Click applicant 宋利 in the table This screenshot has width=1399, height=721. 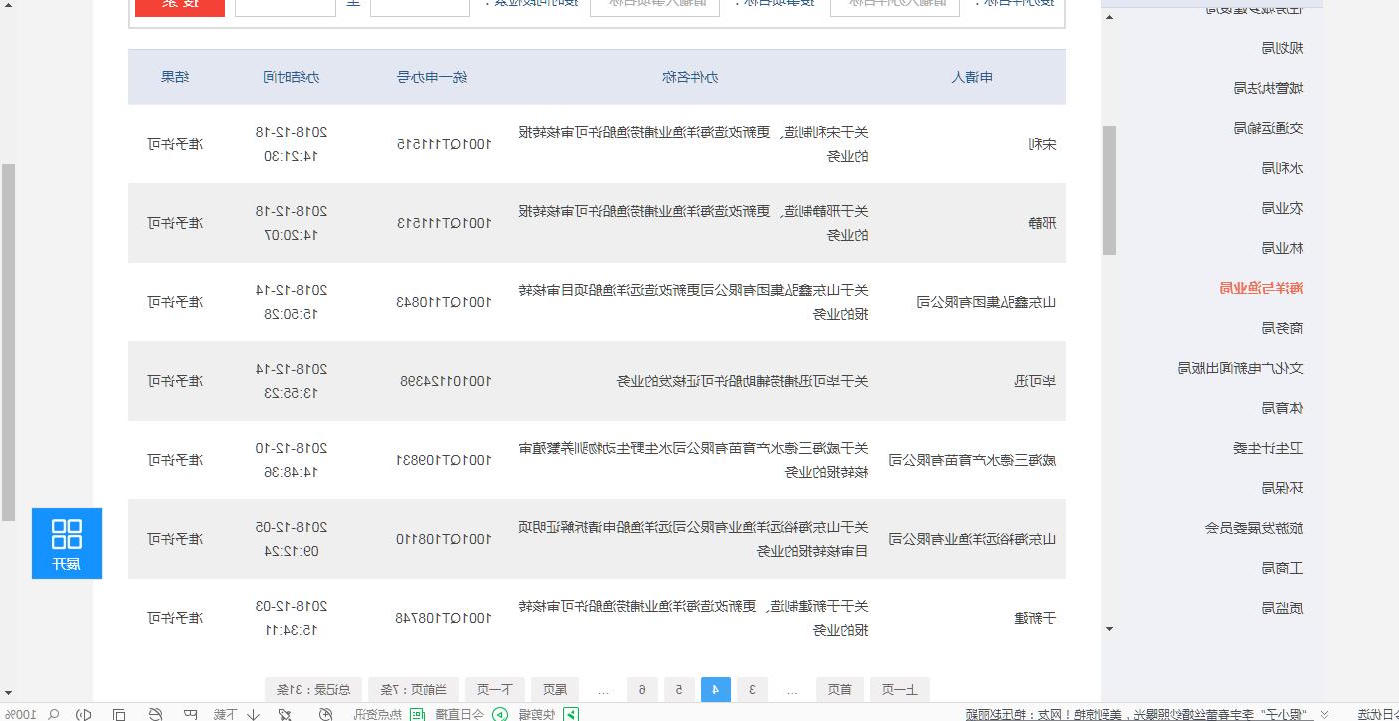[x=1042, y=144]
